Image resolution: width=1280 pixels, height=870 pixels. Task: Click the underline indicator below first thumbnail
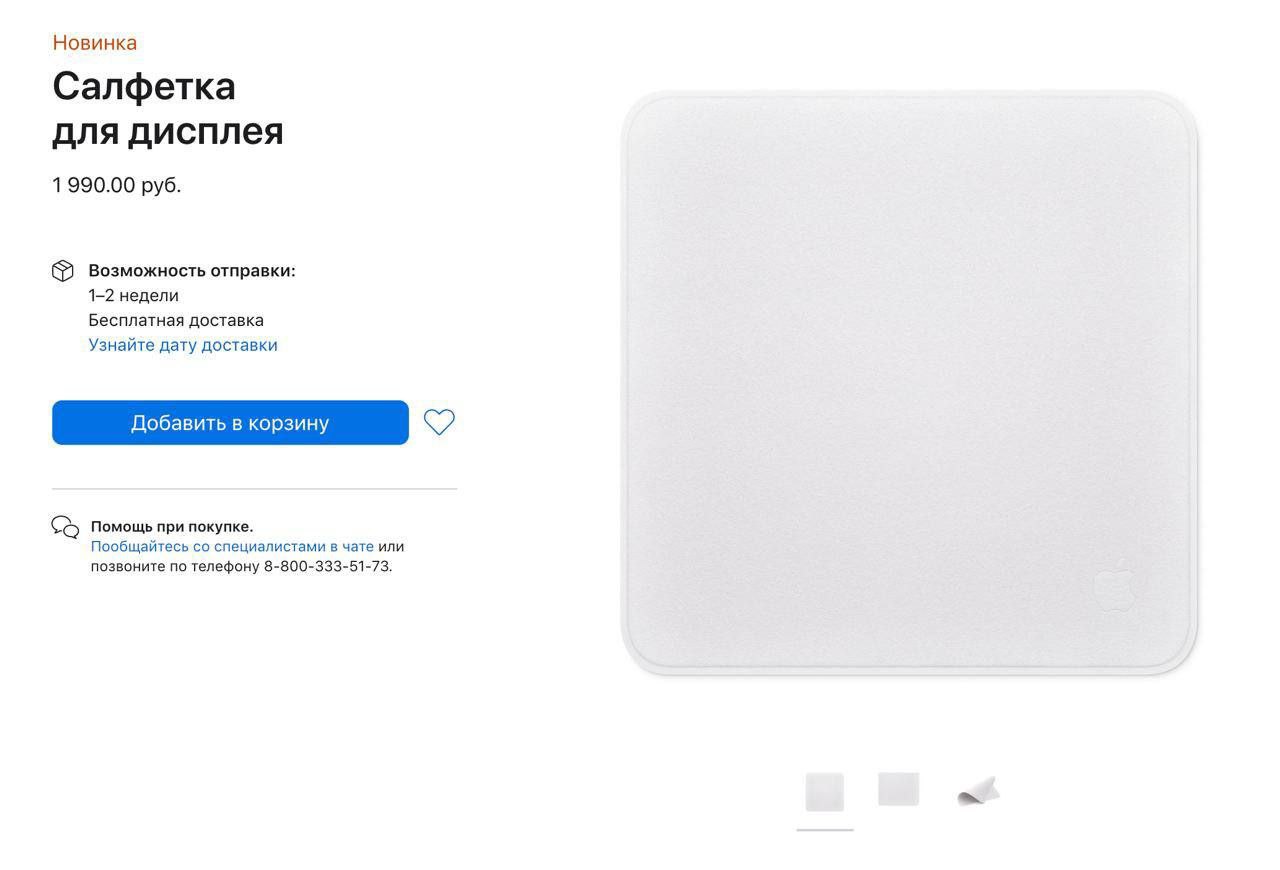click(x=825, y=830)
